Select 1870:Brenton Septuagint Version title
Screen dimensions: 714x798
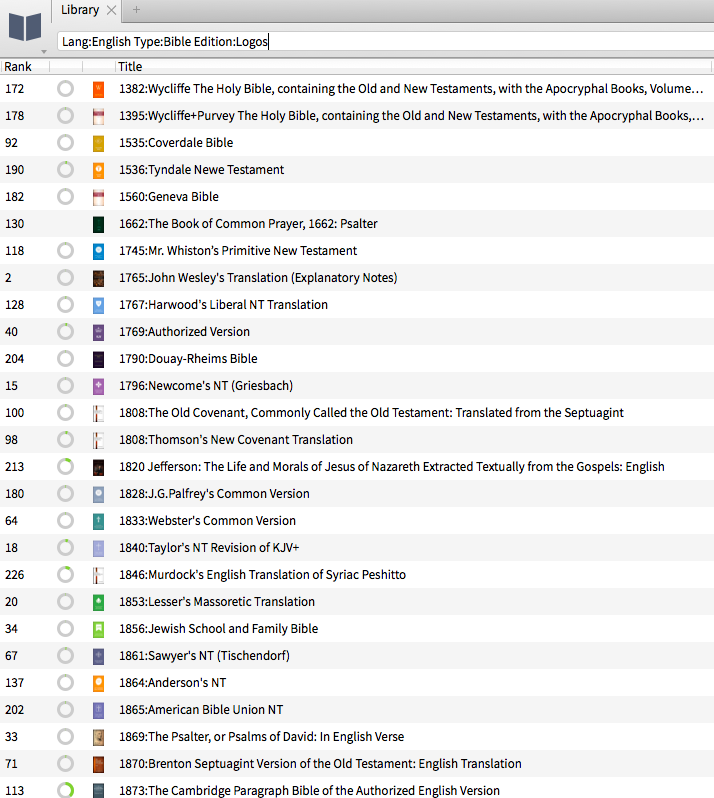321,763
